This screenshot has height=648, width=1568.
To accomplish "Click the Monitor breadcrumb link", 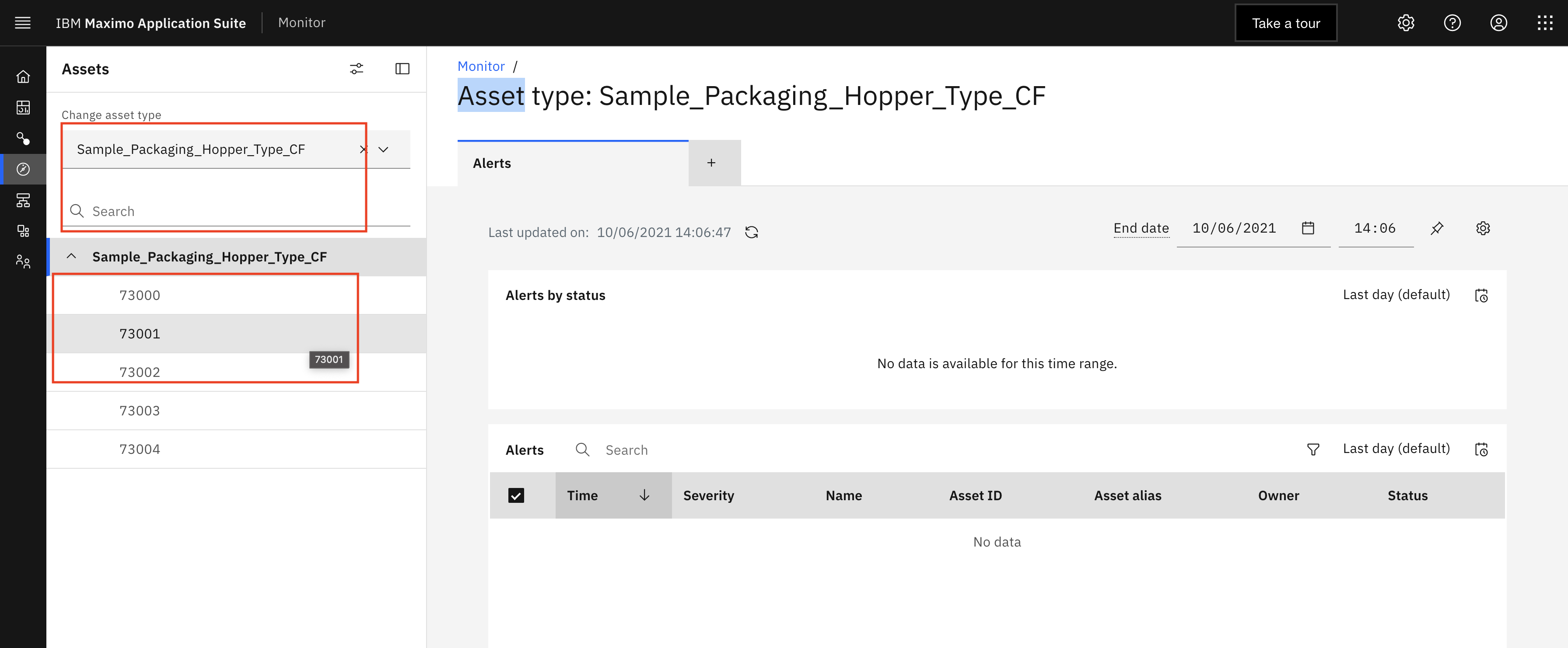I will 481,66.
